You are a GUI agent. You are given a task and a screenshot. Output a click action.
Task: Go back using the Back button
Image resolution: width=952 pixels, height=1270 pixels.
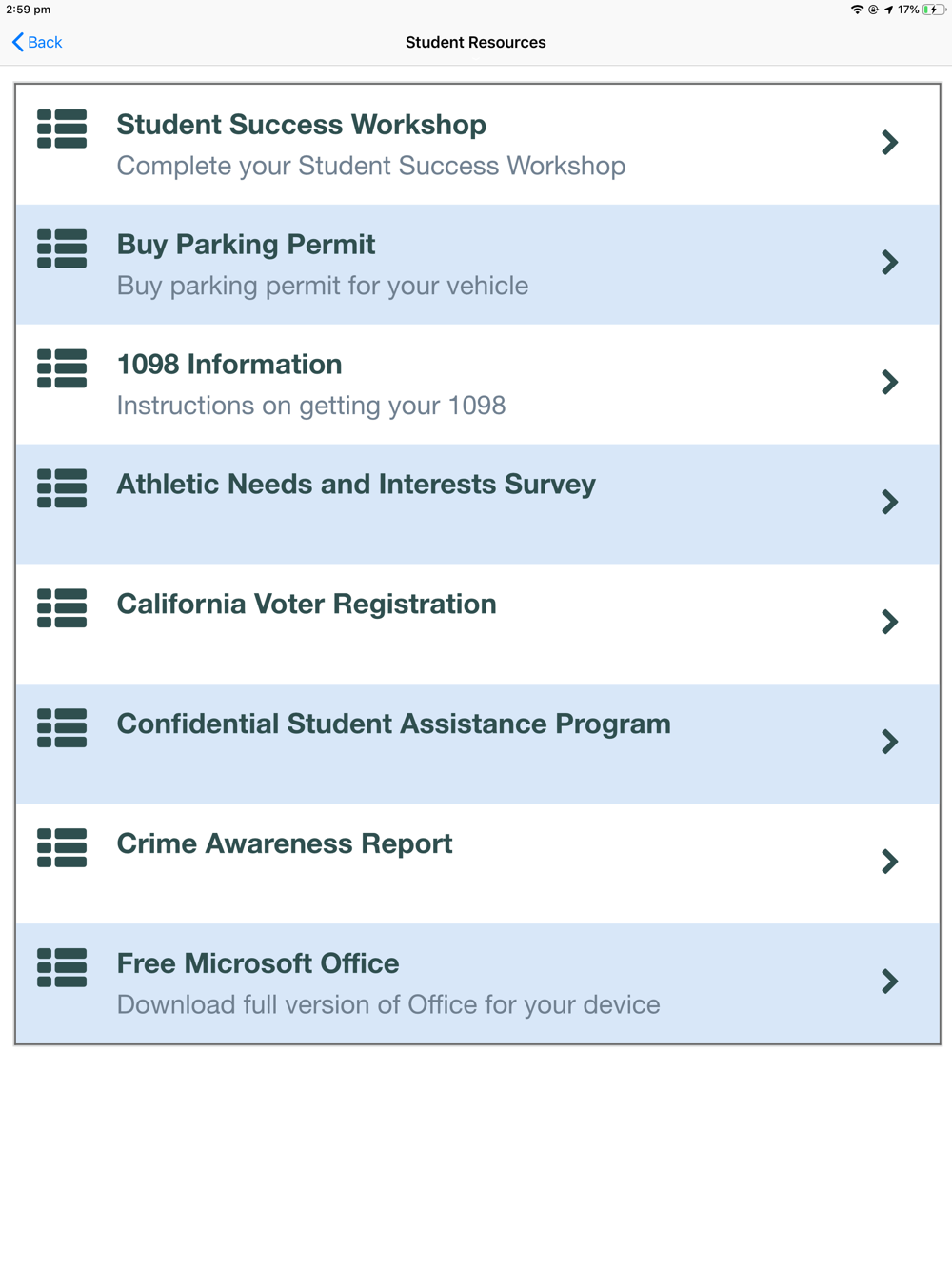[37, 42]
